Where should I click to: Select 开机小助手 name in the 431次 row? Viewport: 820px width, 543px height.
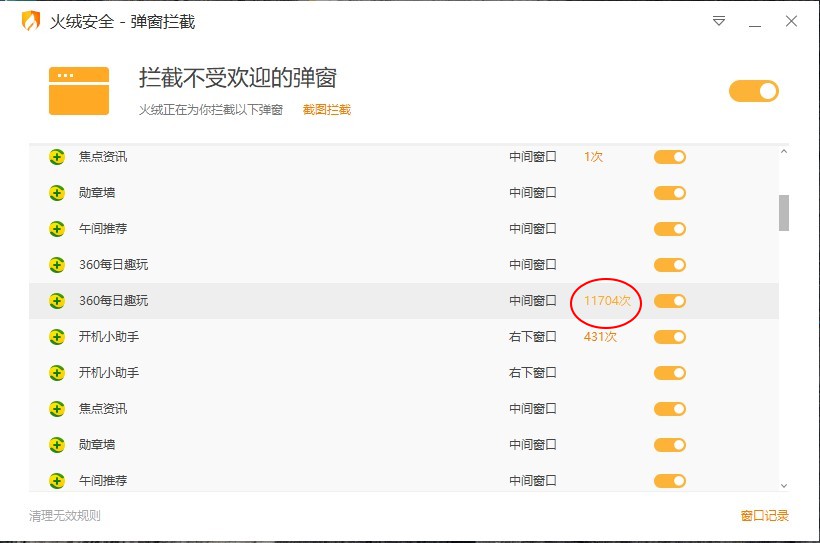pos(109,337)
